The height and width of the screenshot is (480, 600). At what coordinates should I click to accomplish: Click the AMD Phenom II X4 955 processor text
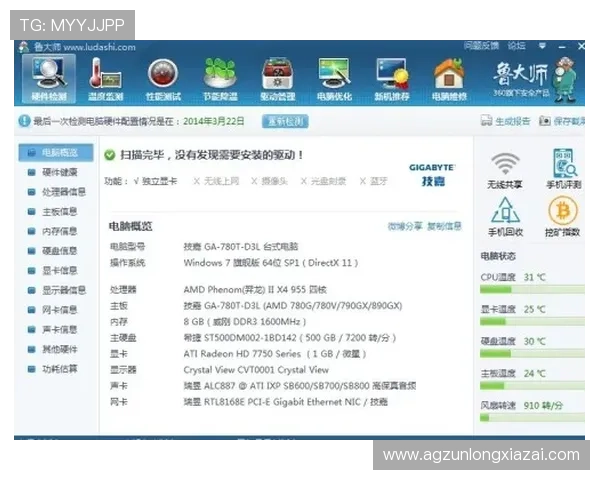click(255, 289)
